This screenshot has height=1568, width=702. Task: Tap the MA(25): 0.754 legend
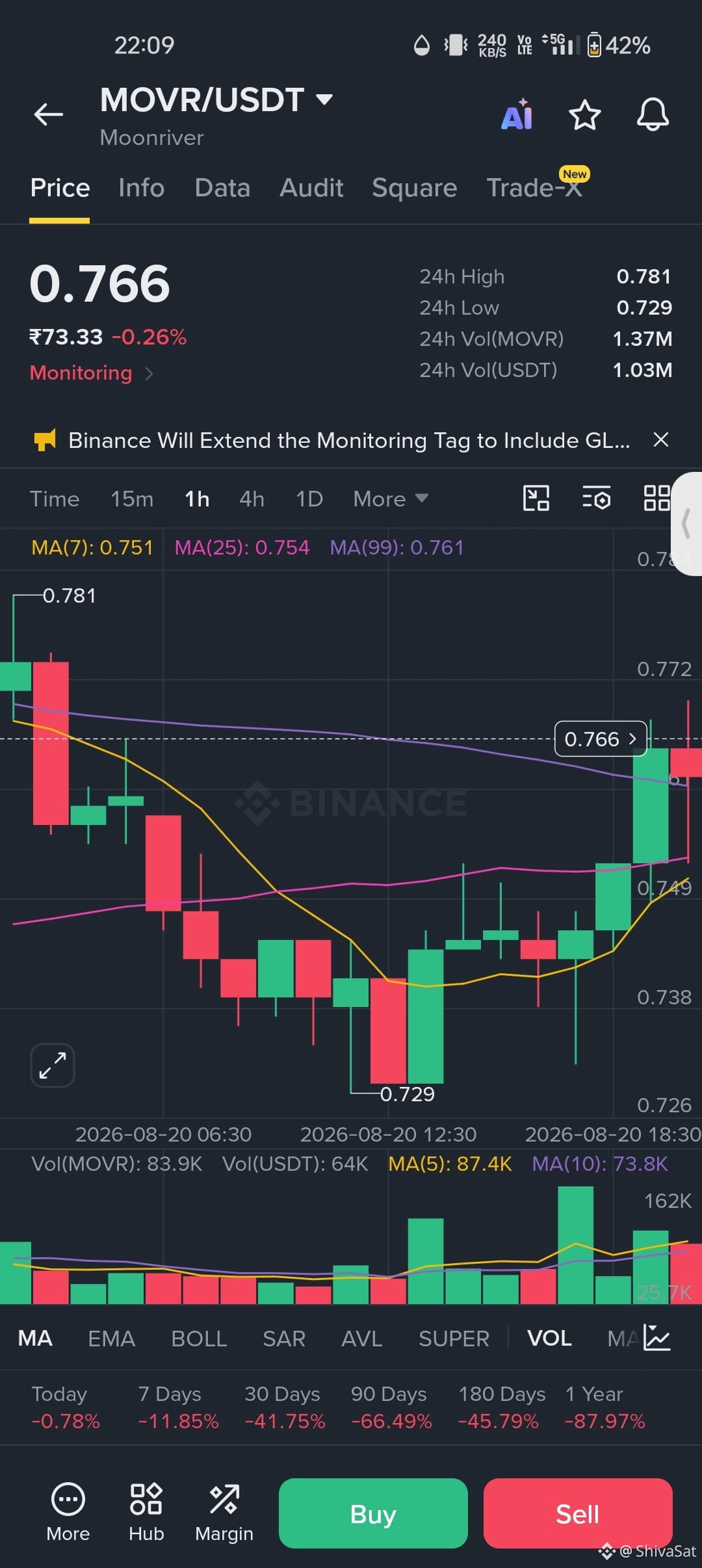[242, 547]
